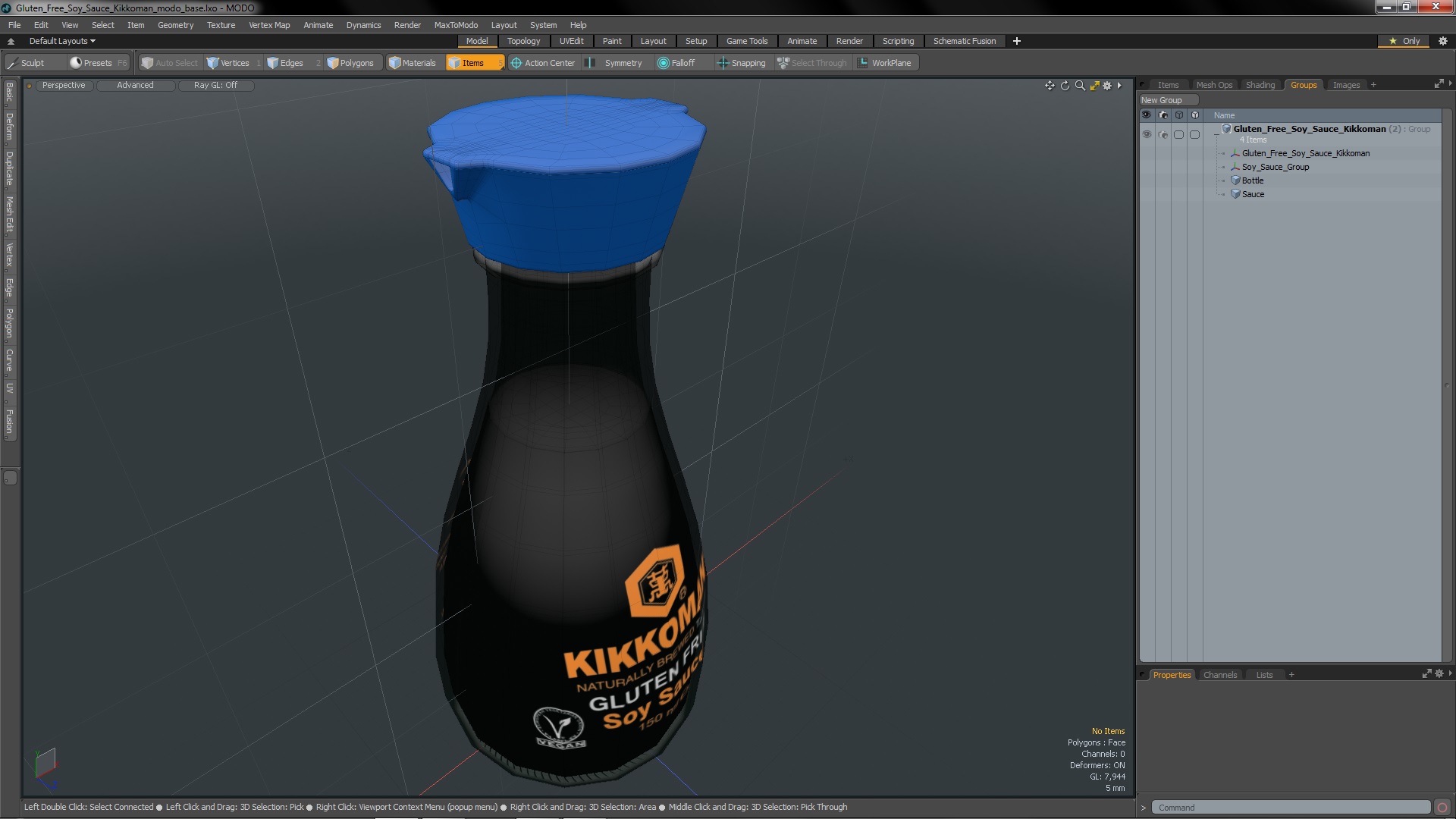The height and width of the screenshot is (819, 1456).
Task: Toggle Select Through mode
Action: point(812,63)
